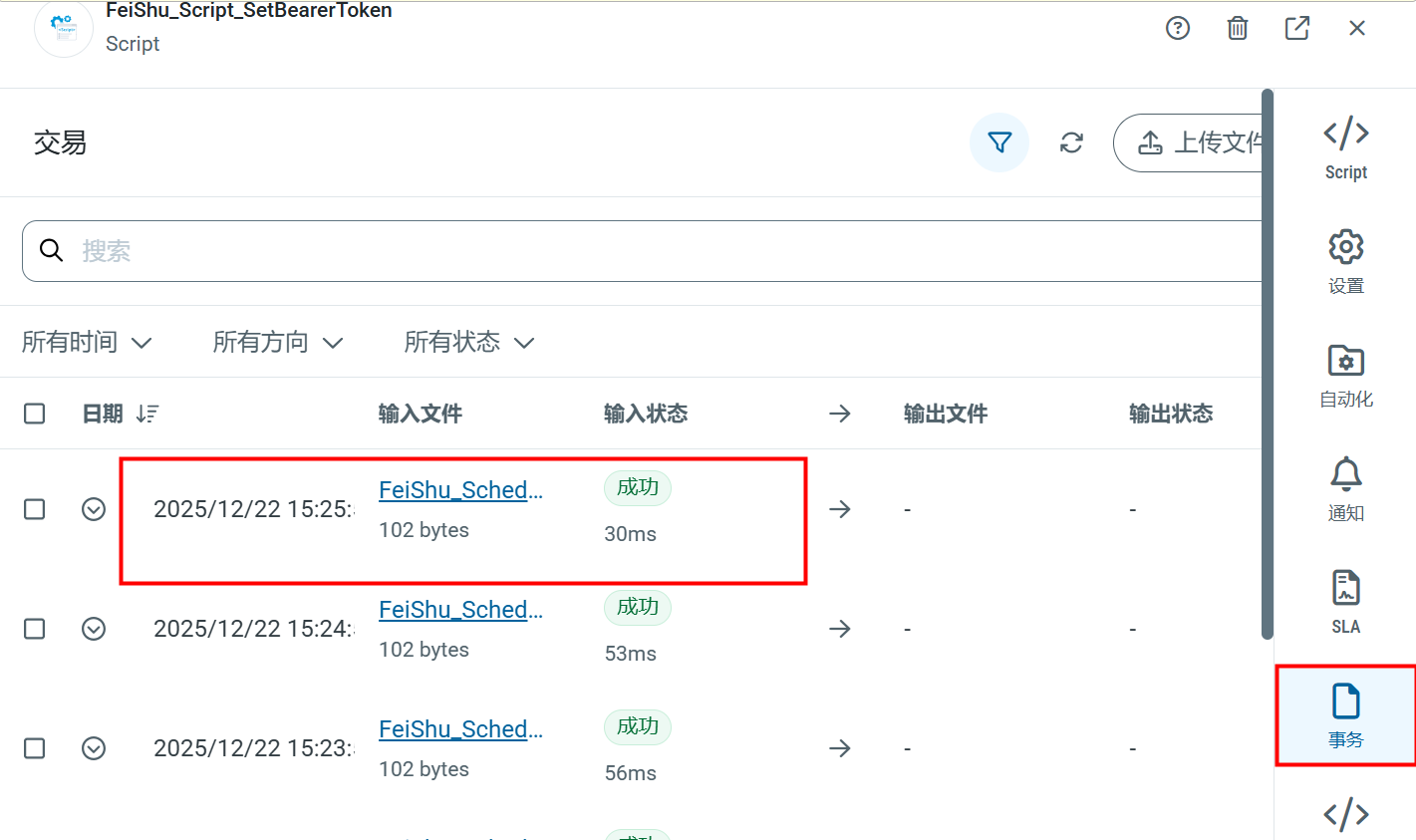Click the 输出文件 column header
This screenshot has width=1416, height=840.
(946, 414)
